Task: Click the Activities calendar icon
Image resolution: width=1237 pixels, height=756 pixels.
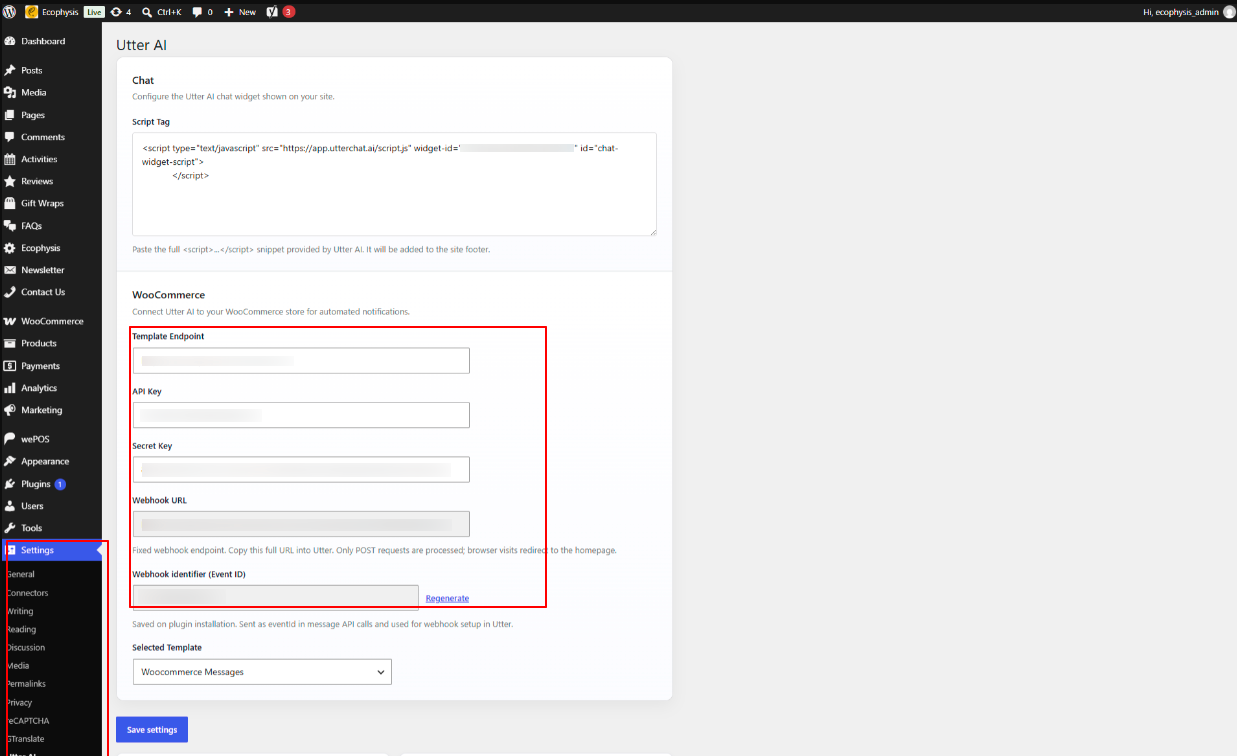Action: [10, 159]
